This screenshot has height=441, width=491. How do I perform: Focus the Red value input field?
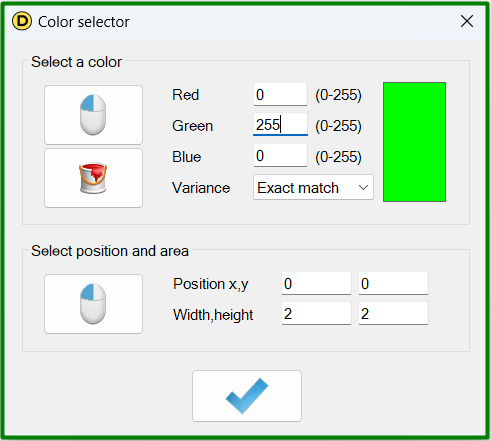point(280,95)
